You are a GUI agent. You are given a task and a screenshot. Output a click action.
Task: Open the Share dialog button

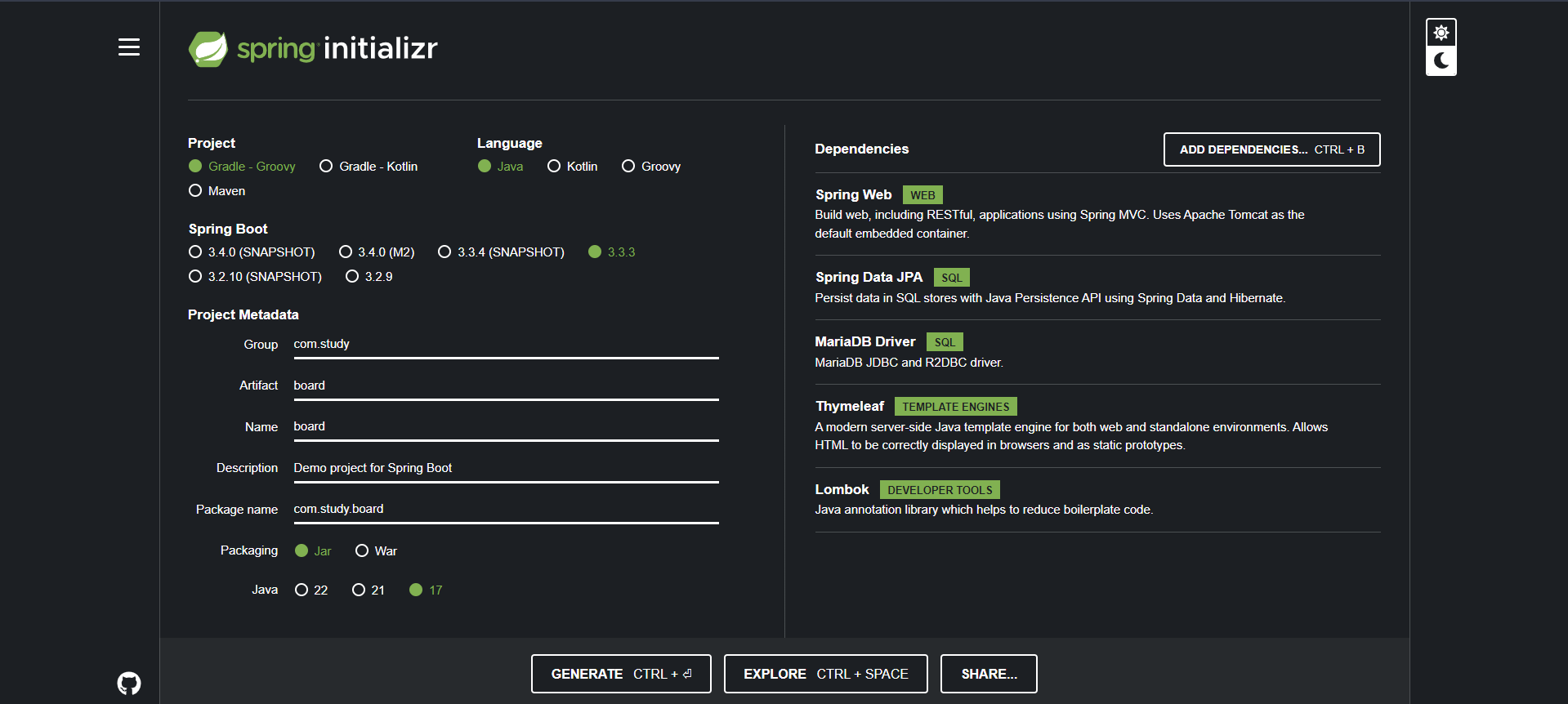tap(989, 674)
